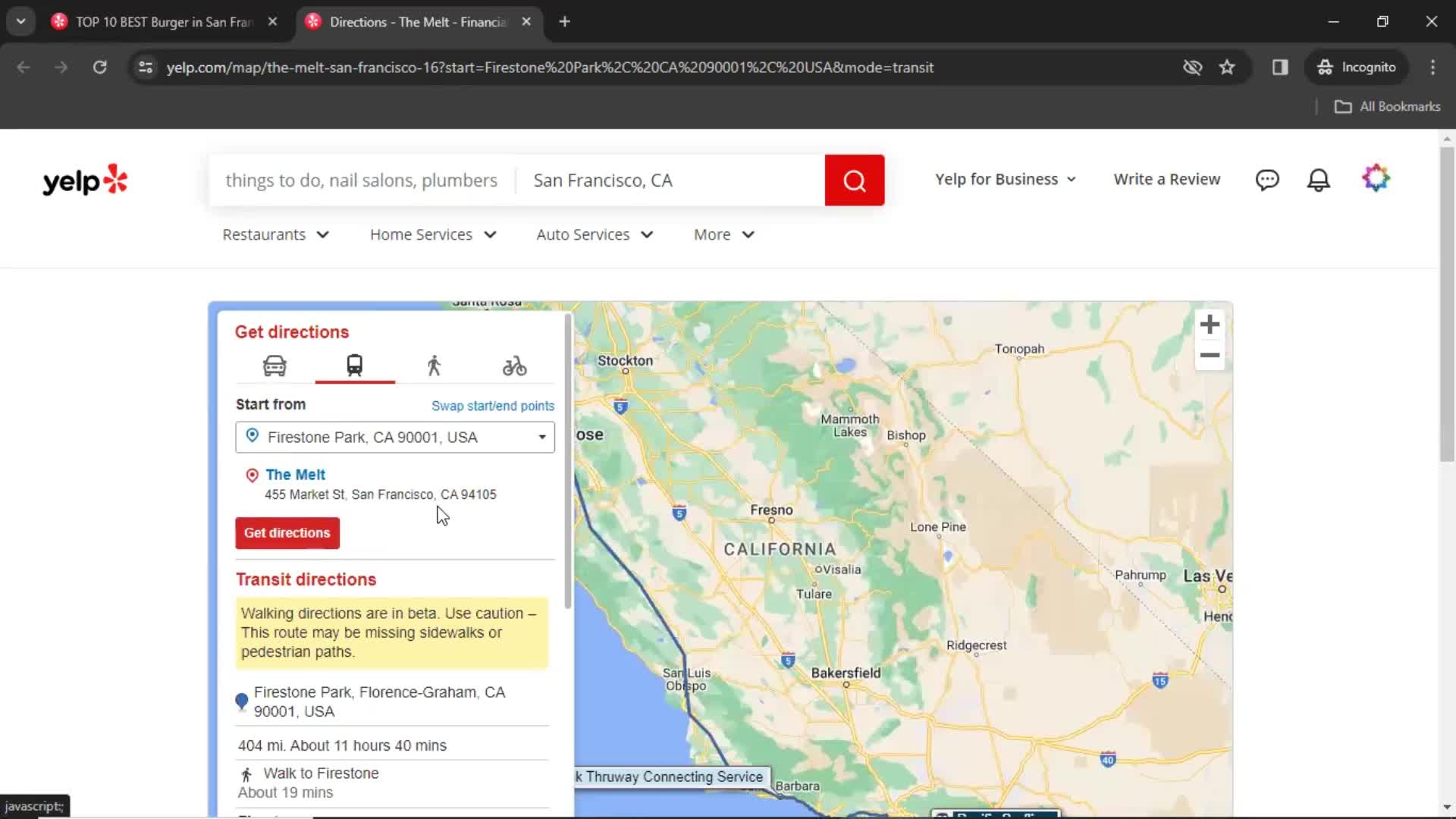The height and width of the screenshot is (819, 1456).
Task: Click Fresno on the map
Action: pyautogui.click(x=771, y=510)
